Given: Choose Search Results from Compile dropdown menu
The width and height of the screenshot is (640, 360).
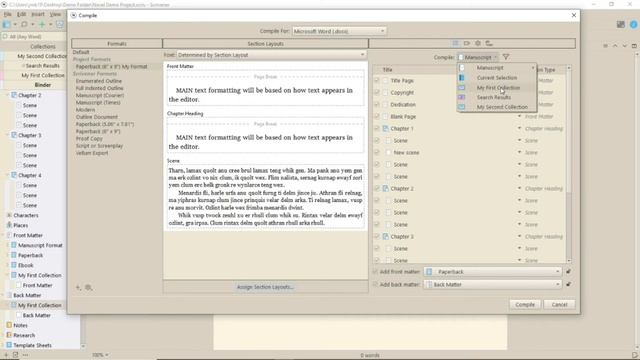Looking at the screenshot, I should click(497, 97).
